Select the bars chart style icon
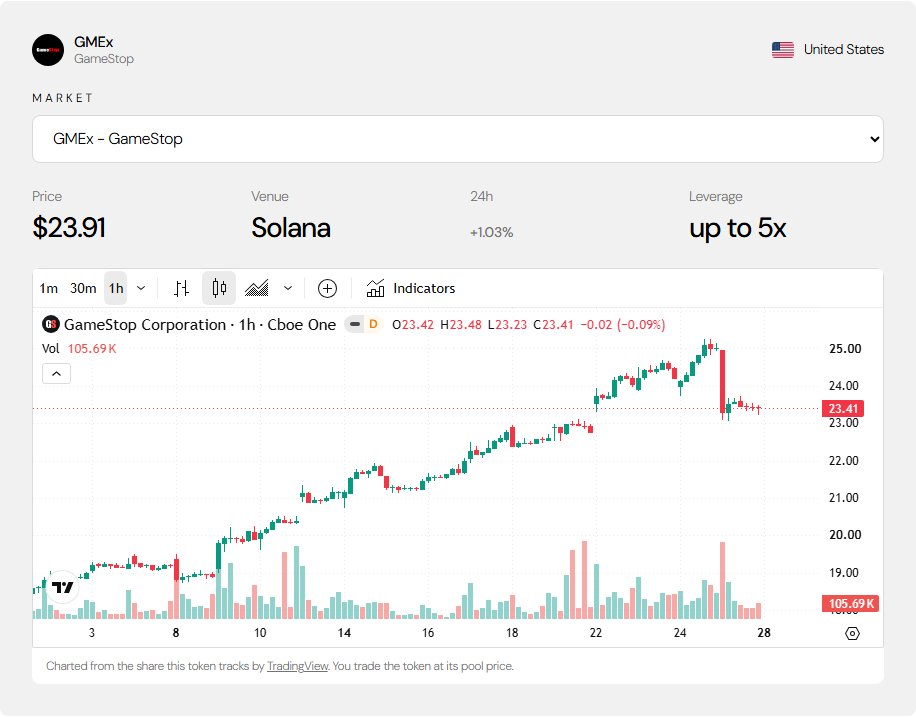The height and width of the screenshot is (717, 916). point(182,288)
